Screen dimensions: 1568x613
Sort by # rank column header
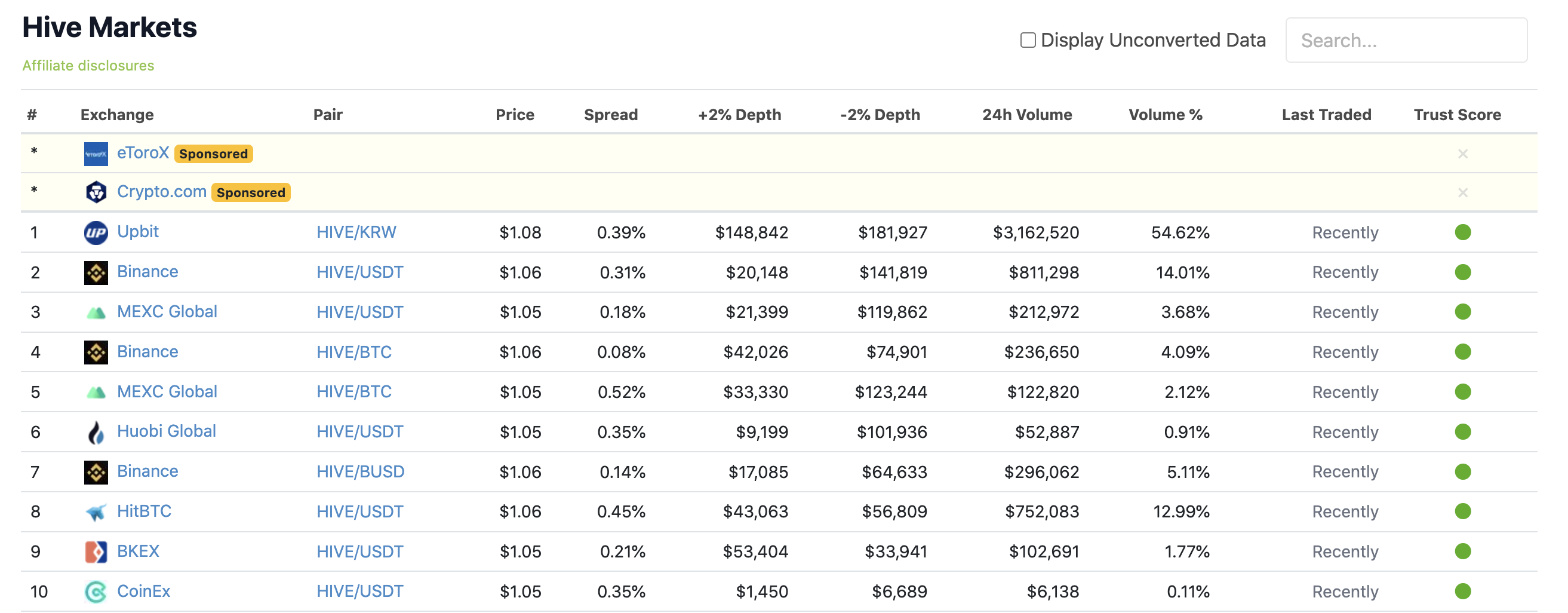pyautogui.click(x=32, y=115)
